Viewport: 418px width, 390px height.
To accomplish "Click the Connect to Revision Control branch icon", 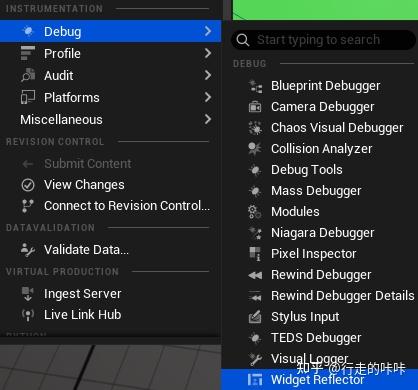I will [x=28, y=206].
